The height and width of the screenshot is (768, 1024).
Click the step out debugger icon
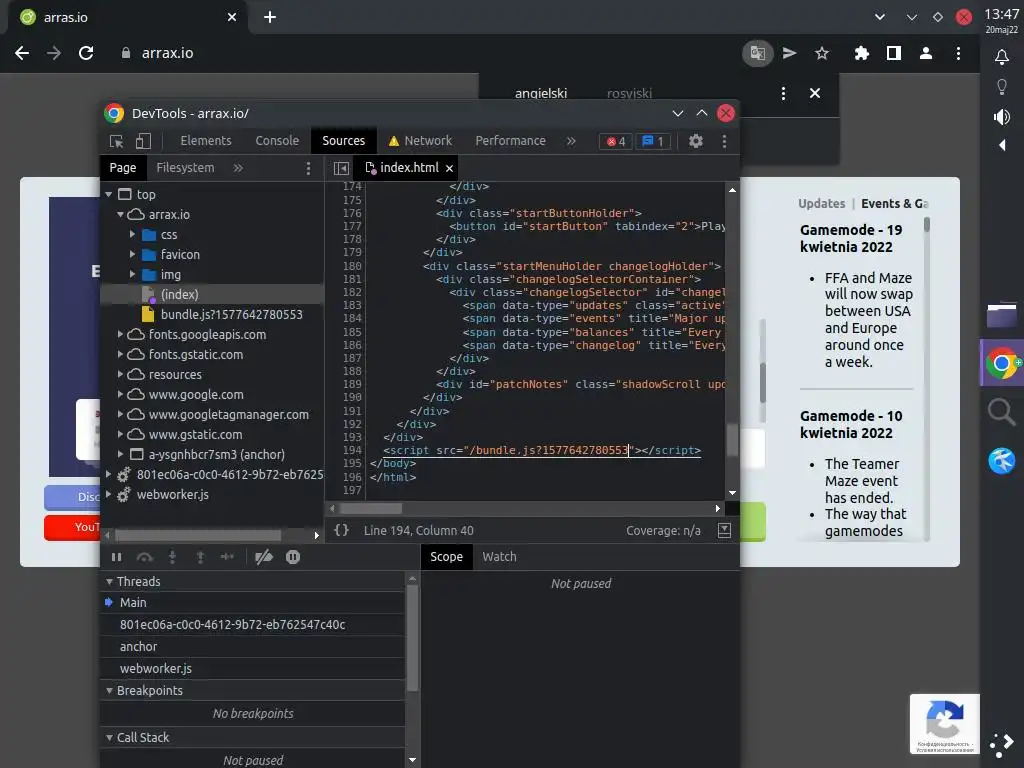pos(200,557)
